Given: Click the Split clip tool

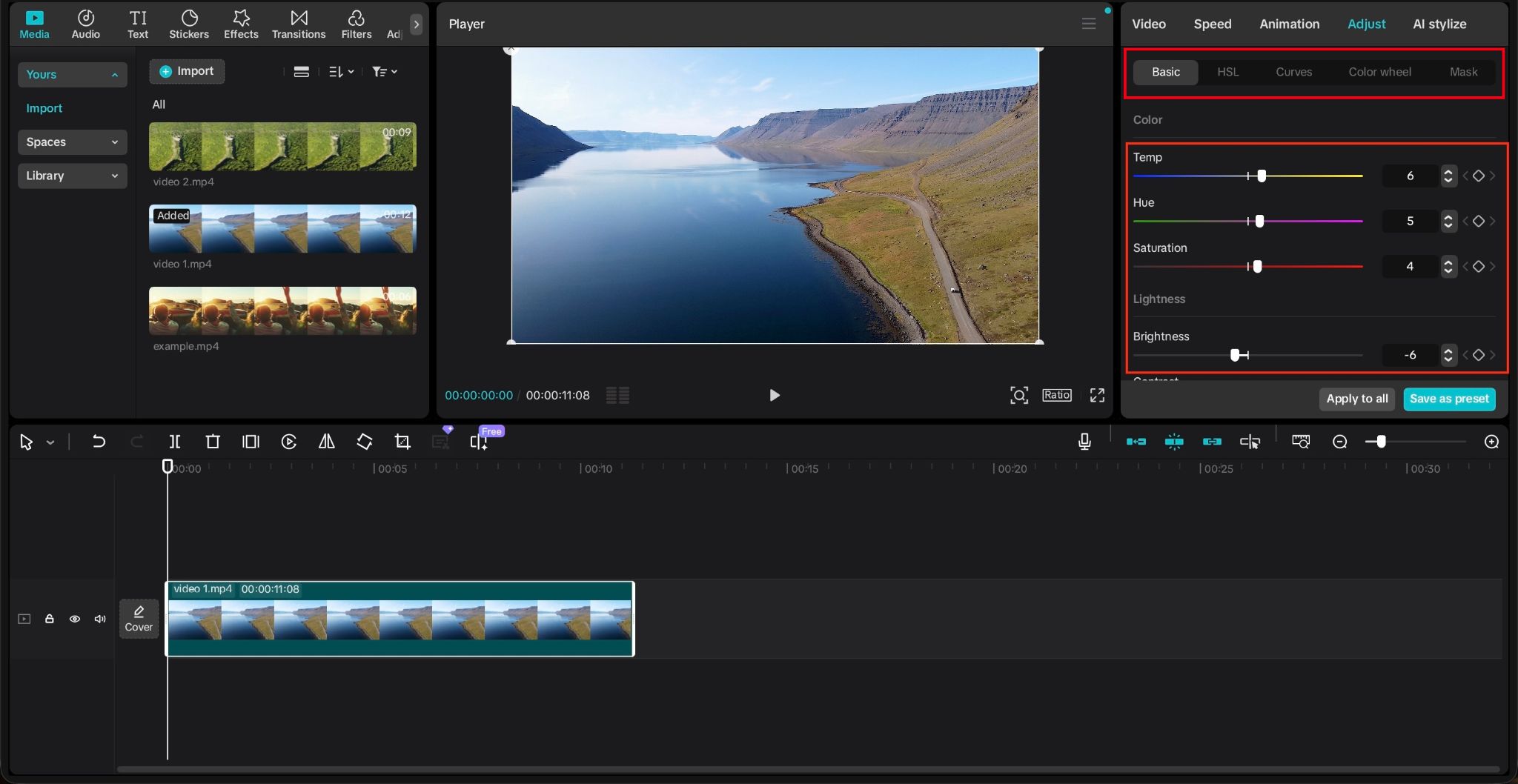Looking at the screenshot, I should (x=175, y=442).
